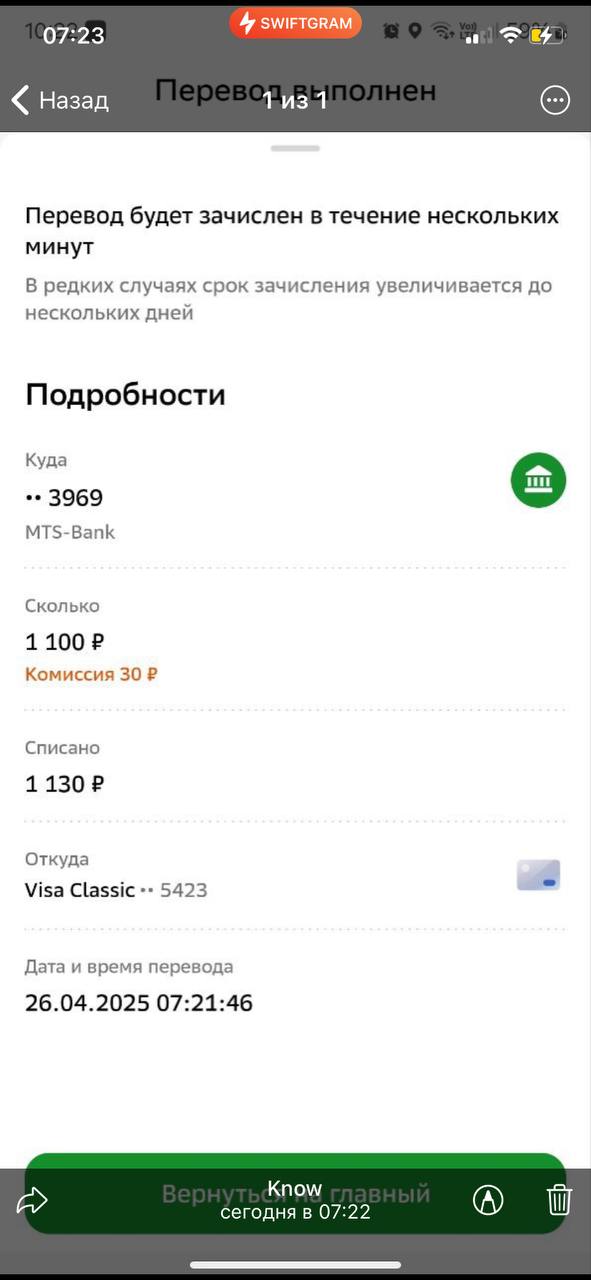Open the markup pen editor icon

(488, 1200)
